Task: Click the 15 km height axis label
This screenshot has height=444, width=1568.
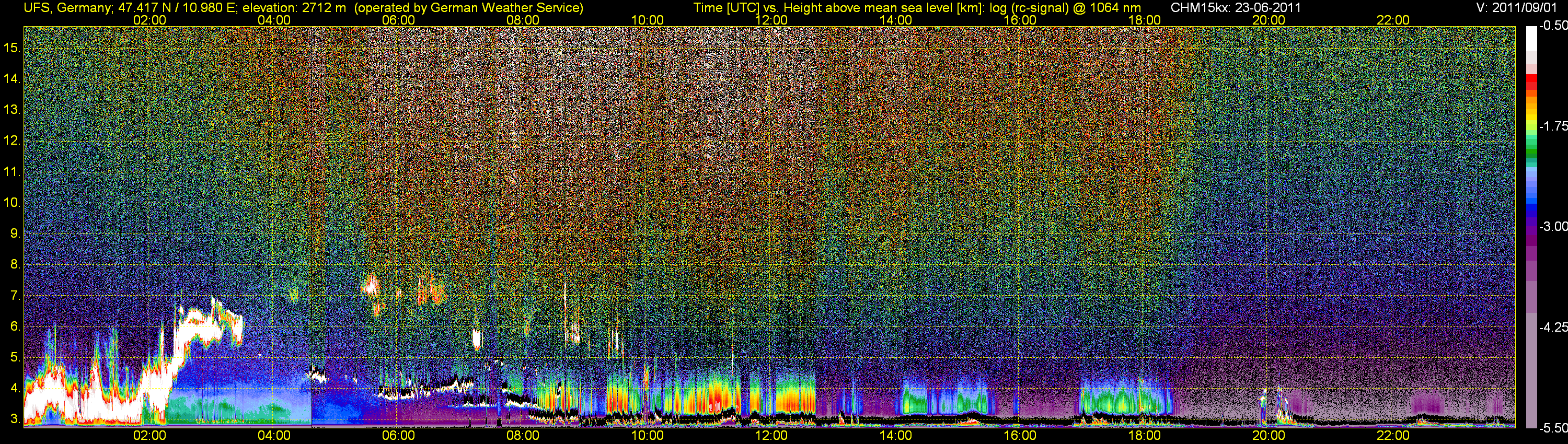Action: 12,48
